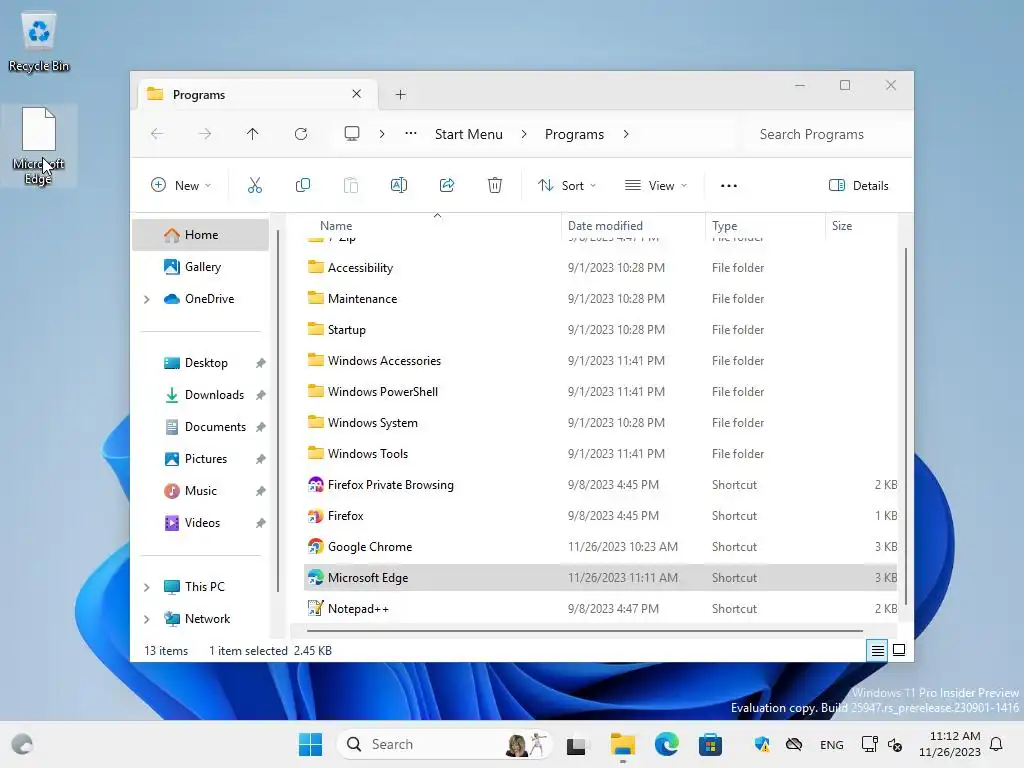Select the Notepad++ shortcut
Viewport: 1024px width, 768px height.
[600, 609]
